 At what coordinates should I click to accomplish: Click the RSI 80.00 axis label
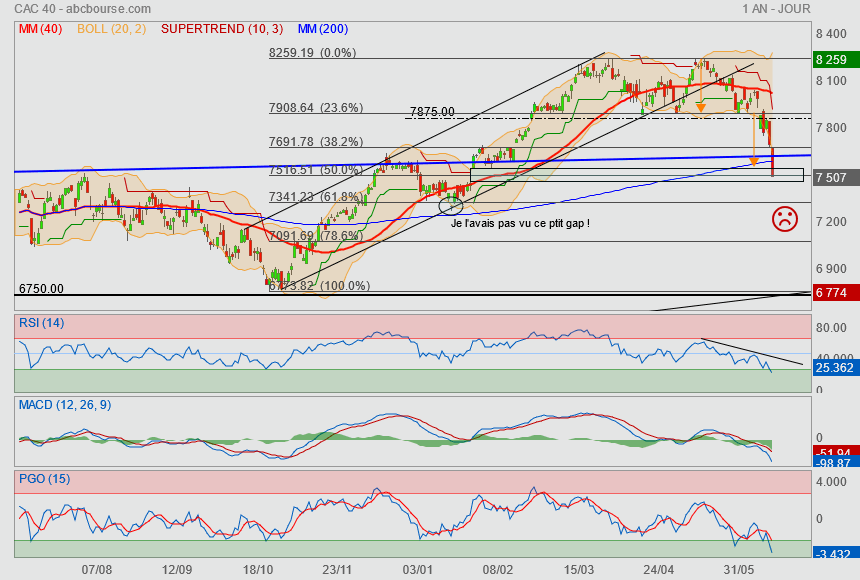(831, 328)
